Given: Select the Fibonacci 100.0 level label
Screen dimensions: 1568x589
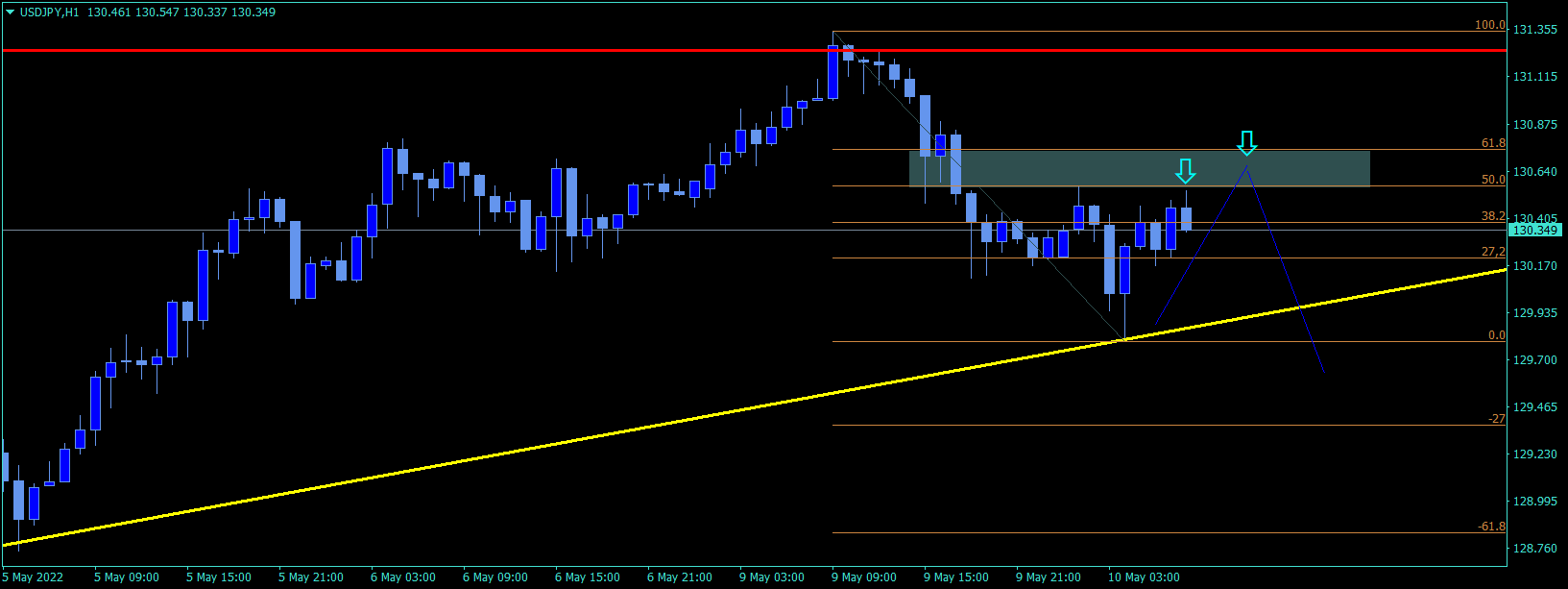Looking at the screenshot, I should (1490, 25).
